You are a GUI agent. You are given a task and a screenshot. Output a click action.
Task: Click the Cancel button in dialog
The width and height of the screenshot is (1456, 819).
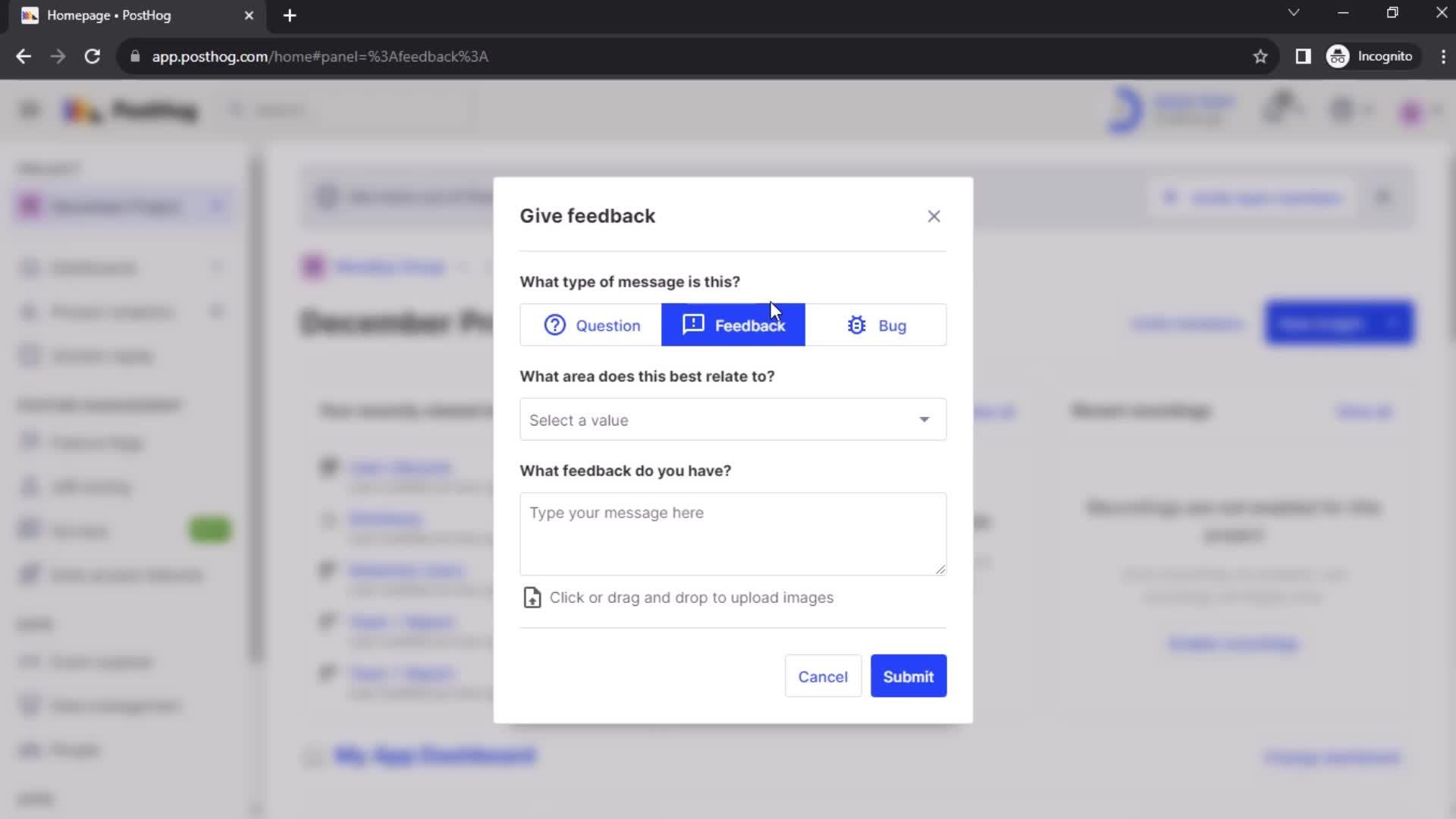823,677
